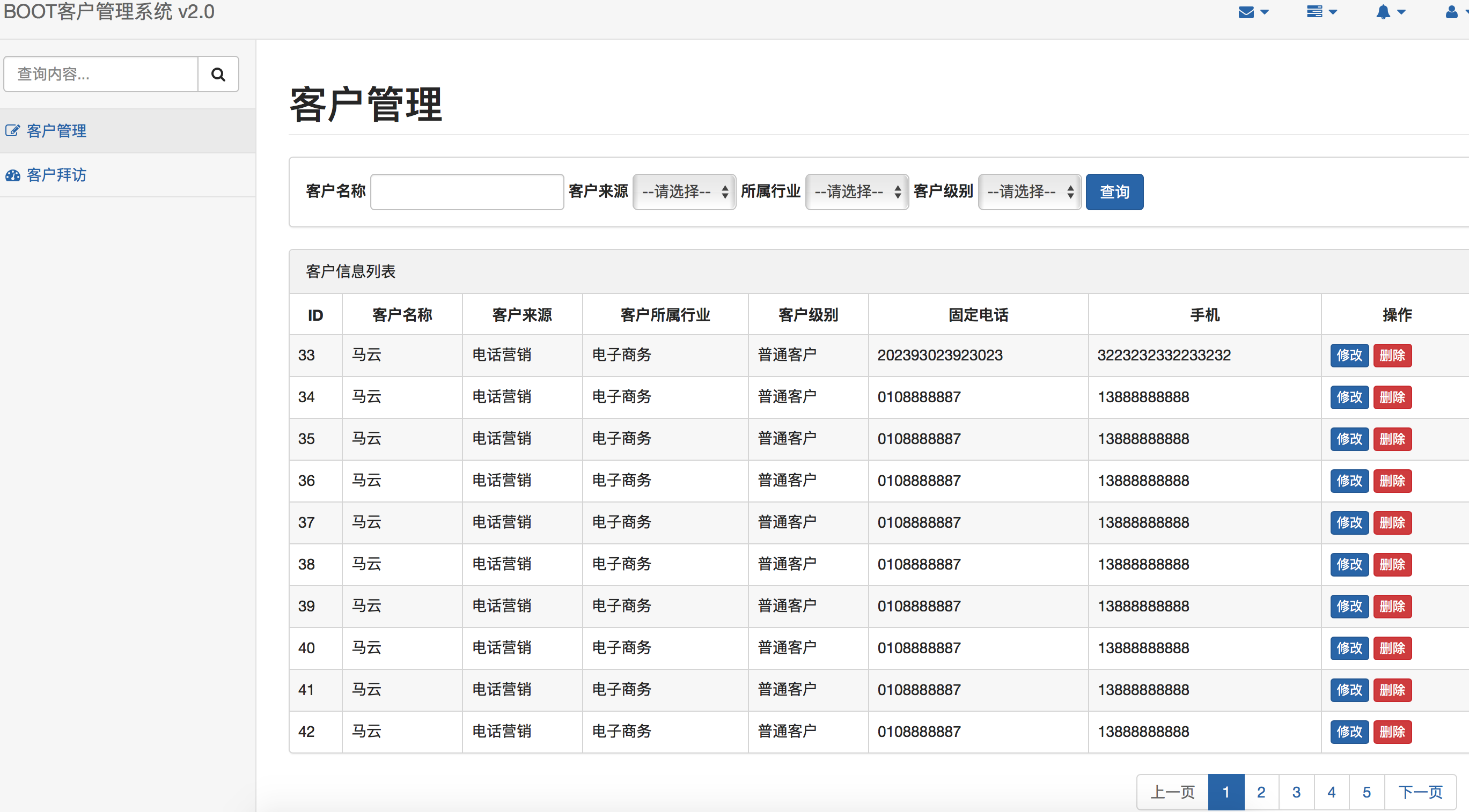Image resolution: width=1469 pixels, height=812 pixels.
Task: Click 修改 for customer ID 36
Action: (x=1349, y=481)
